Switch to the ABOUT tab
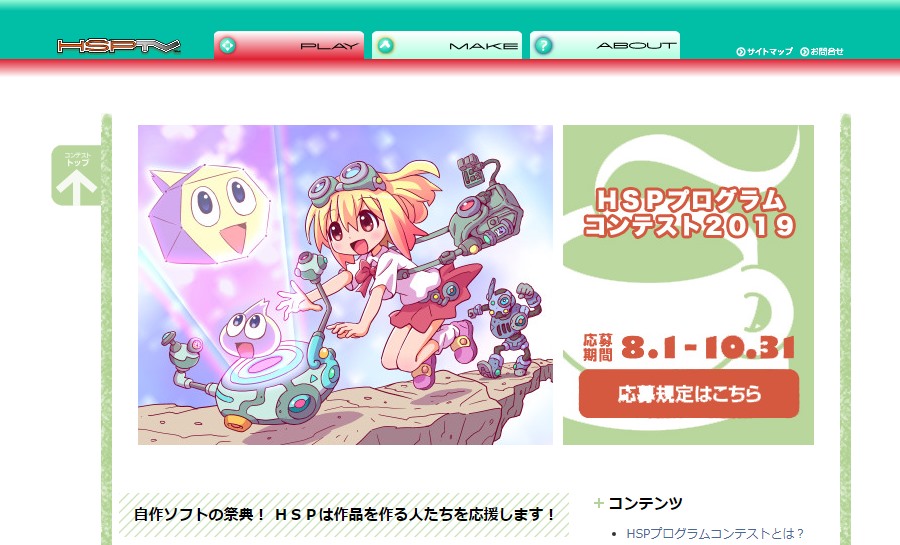The image size is (900, 545). pos(604,45)
